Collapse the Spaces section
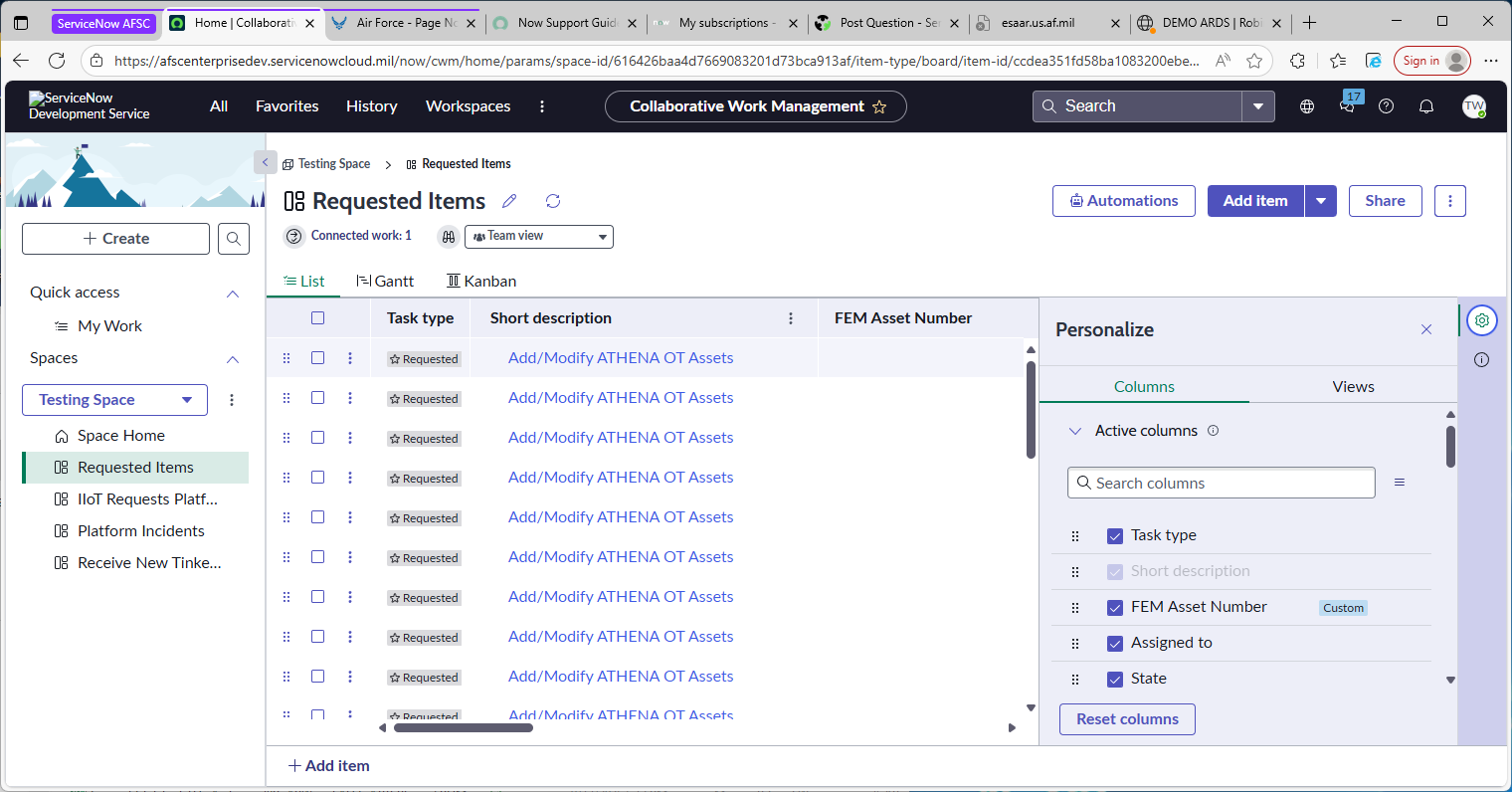 (x=233, y=359)
